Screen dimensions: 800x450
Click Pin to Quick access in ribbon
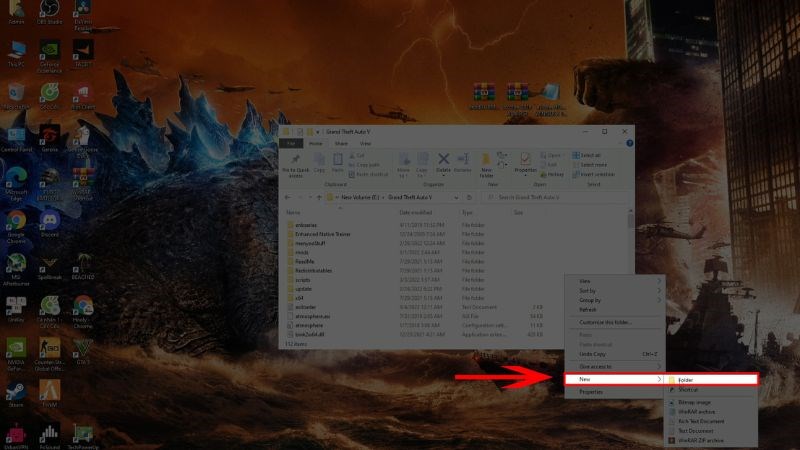(x=295, y=166)
